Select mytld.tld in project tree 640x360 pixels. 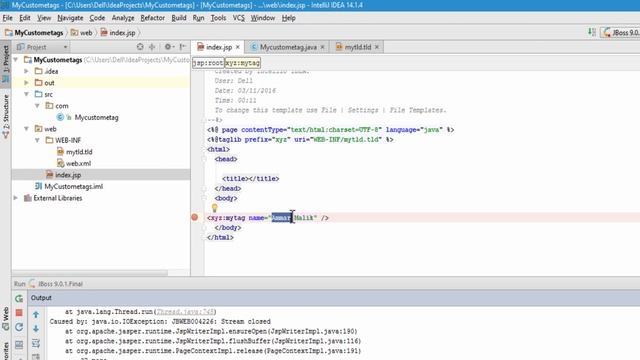pyautogui.click(x=79, y=152)
